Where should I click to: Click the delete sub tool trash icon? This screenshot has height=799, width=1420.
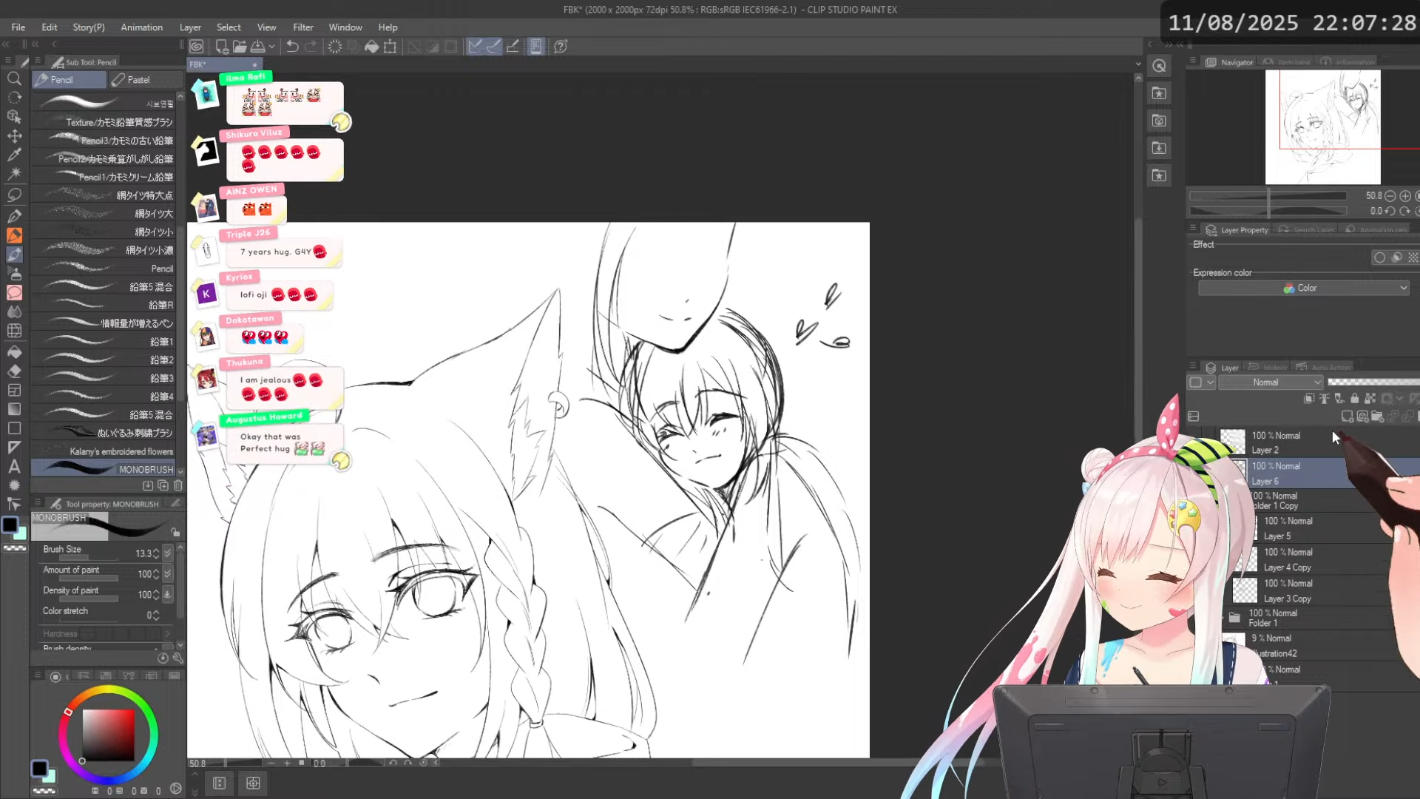(176, 485)
